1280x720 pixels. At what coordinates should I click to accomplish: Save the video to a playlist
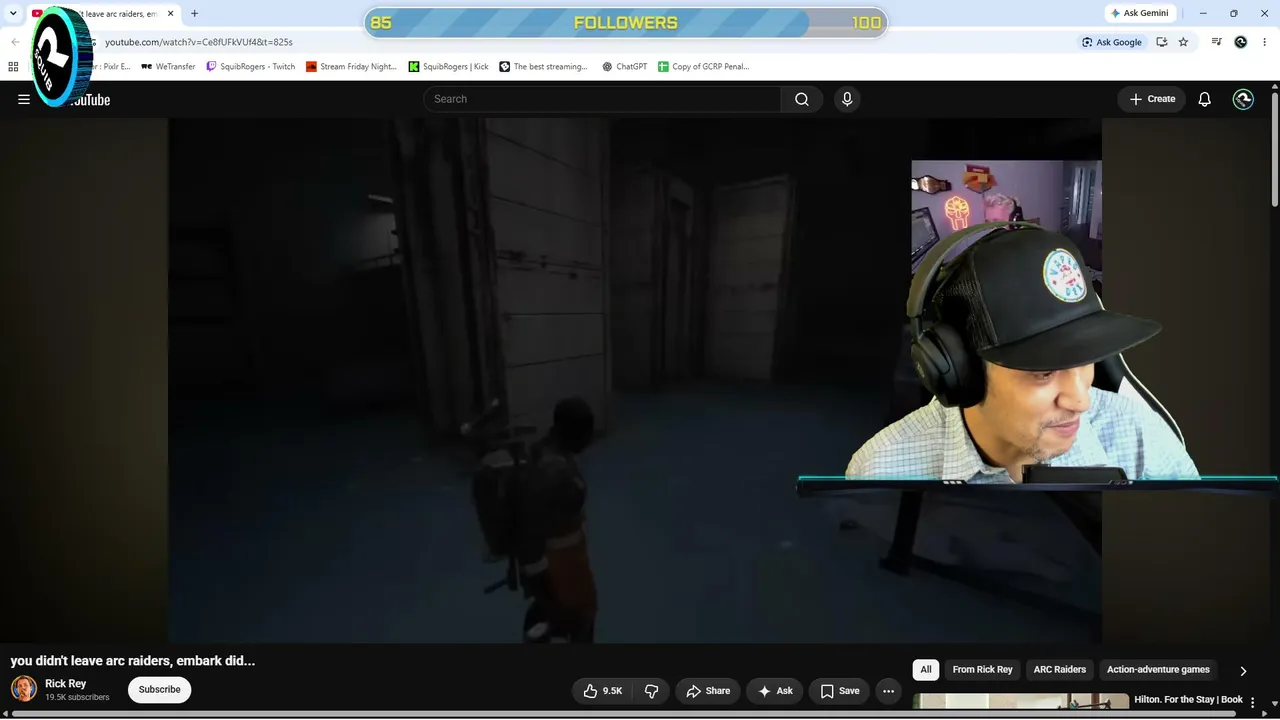[840, 691]
